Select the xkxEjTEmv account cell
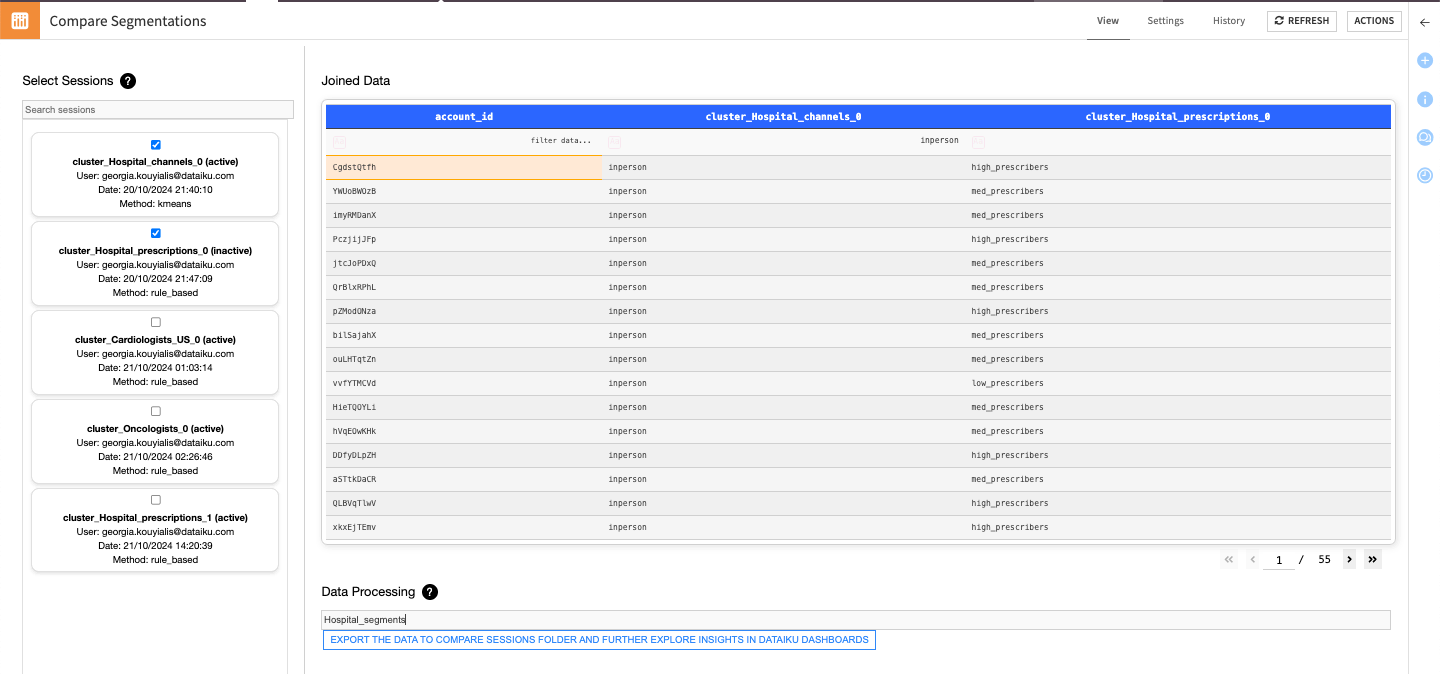The width and height of the screenshot is (1440, 674). [x=464, y=528]
